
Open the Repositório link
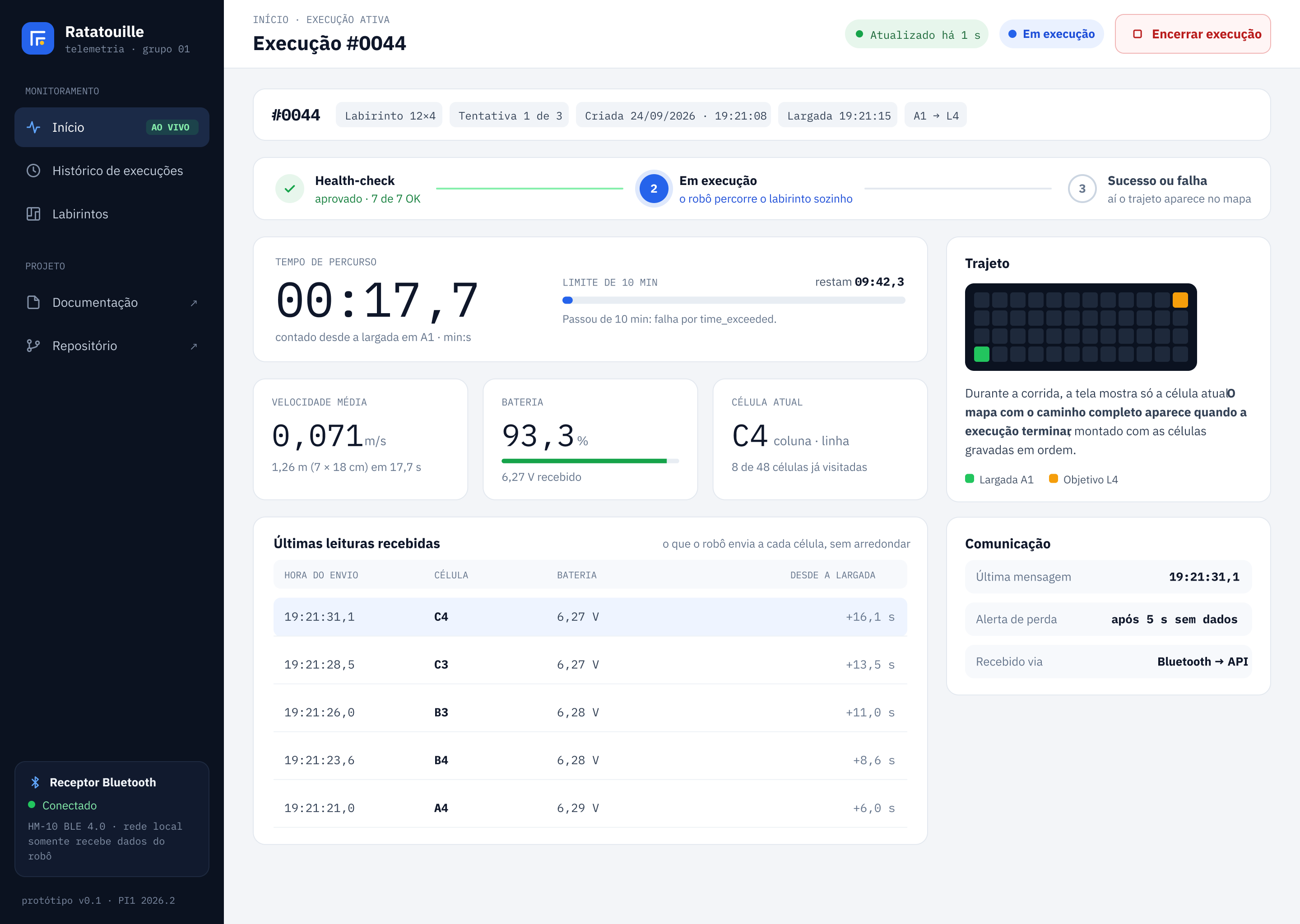coord(112,346)
